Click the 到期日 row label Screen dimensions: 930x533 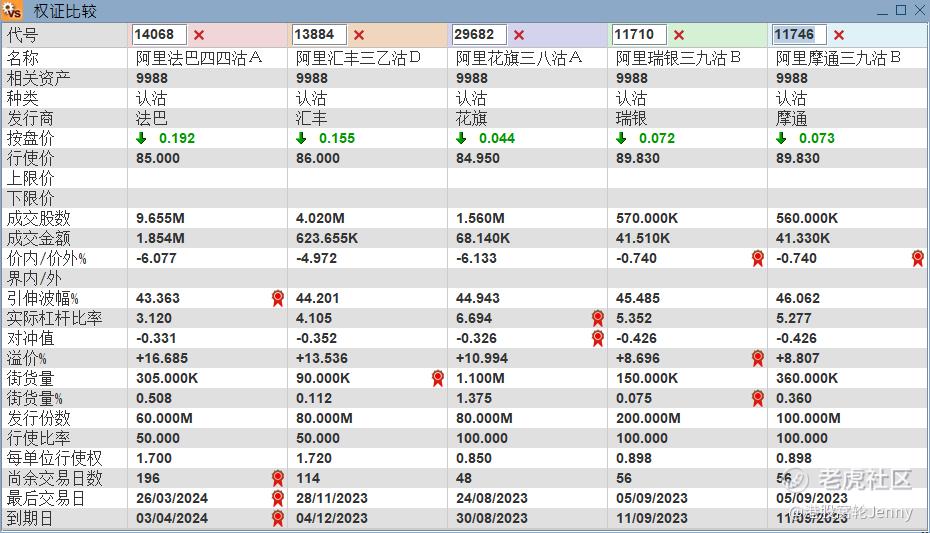pos(30,518)
